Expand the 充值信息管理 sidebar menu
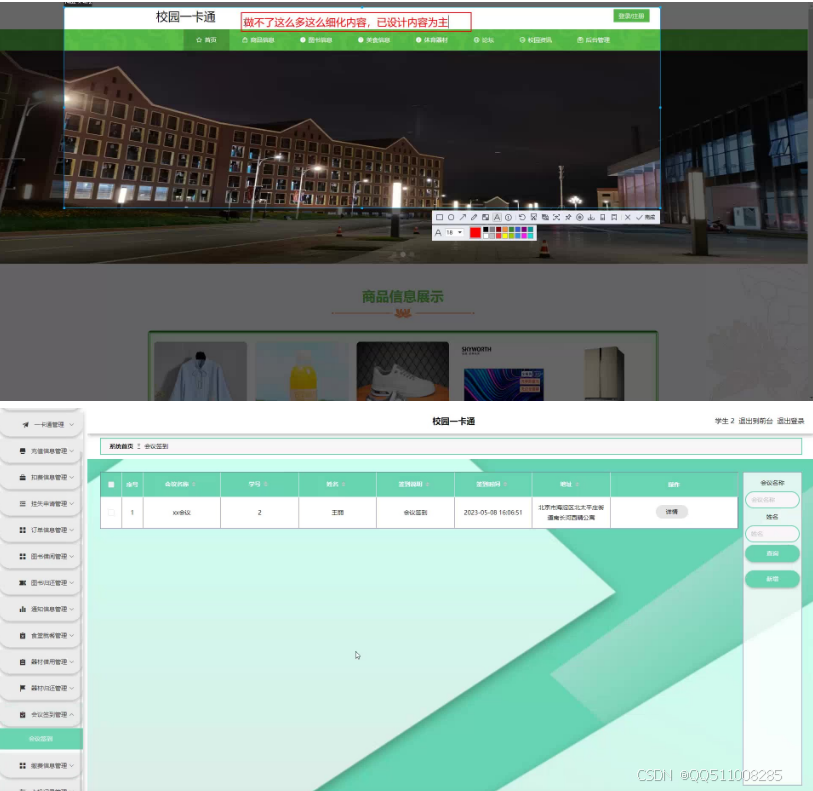Screen dimensions: 813x791 pos(41,451)
